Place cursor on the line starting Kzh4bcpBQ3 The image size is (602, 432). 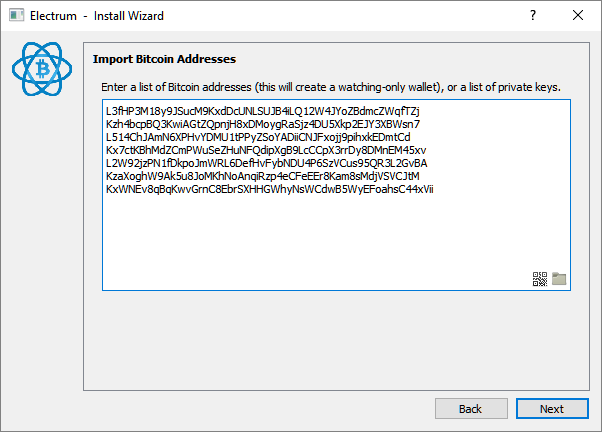263,124
